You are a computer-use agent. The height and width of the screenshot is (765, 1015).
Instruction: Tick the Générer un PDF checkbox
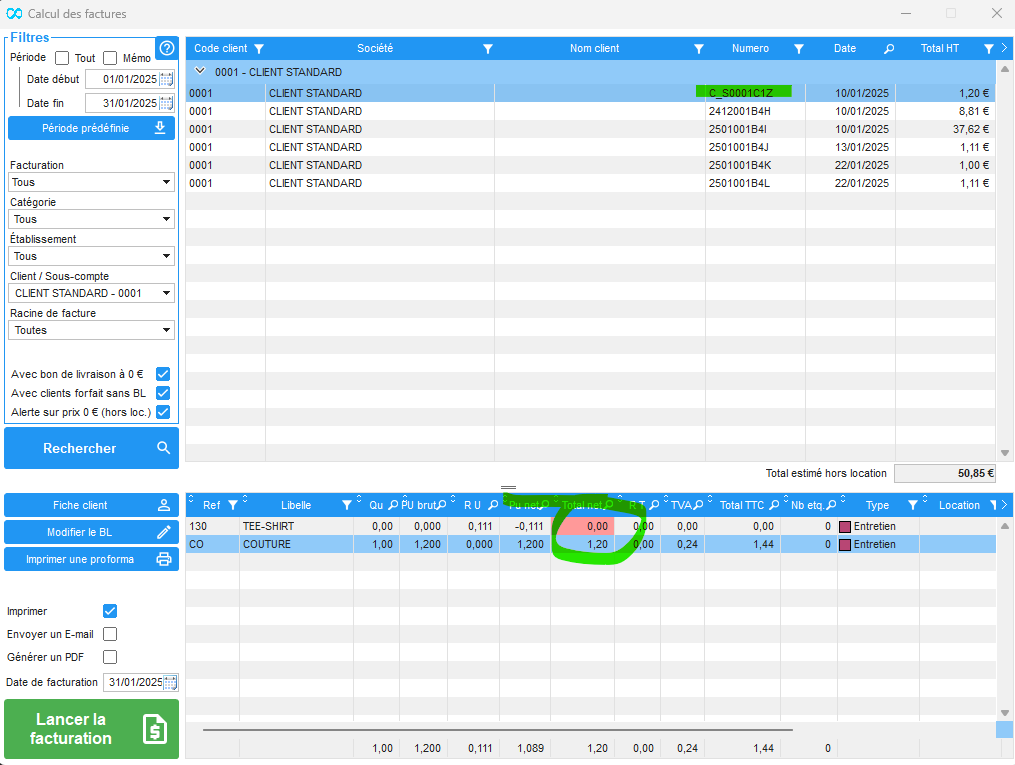pyautogui.click(x=110, y=657)
